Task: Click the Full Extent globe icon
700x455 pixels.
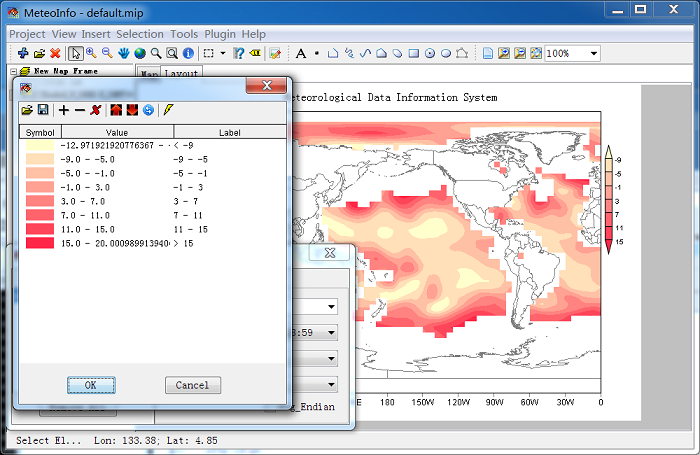Action: 140,53
